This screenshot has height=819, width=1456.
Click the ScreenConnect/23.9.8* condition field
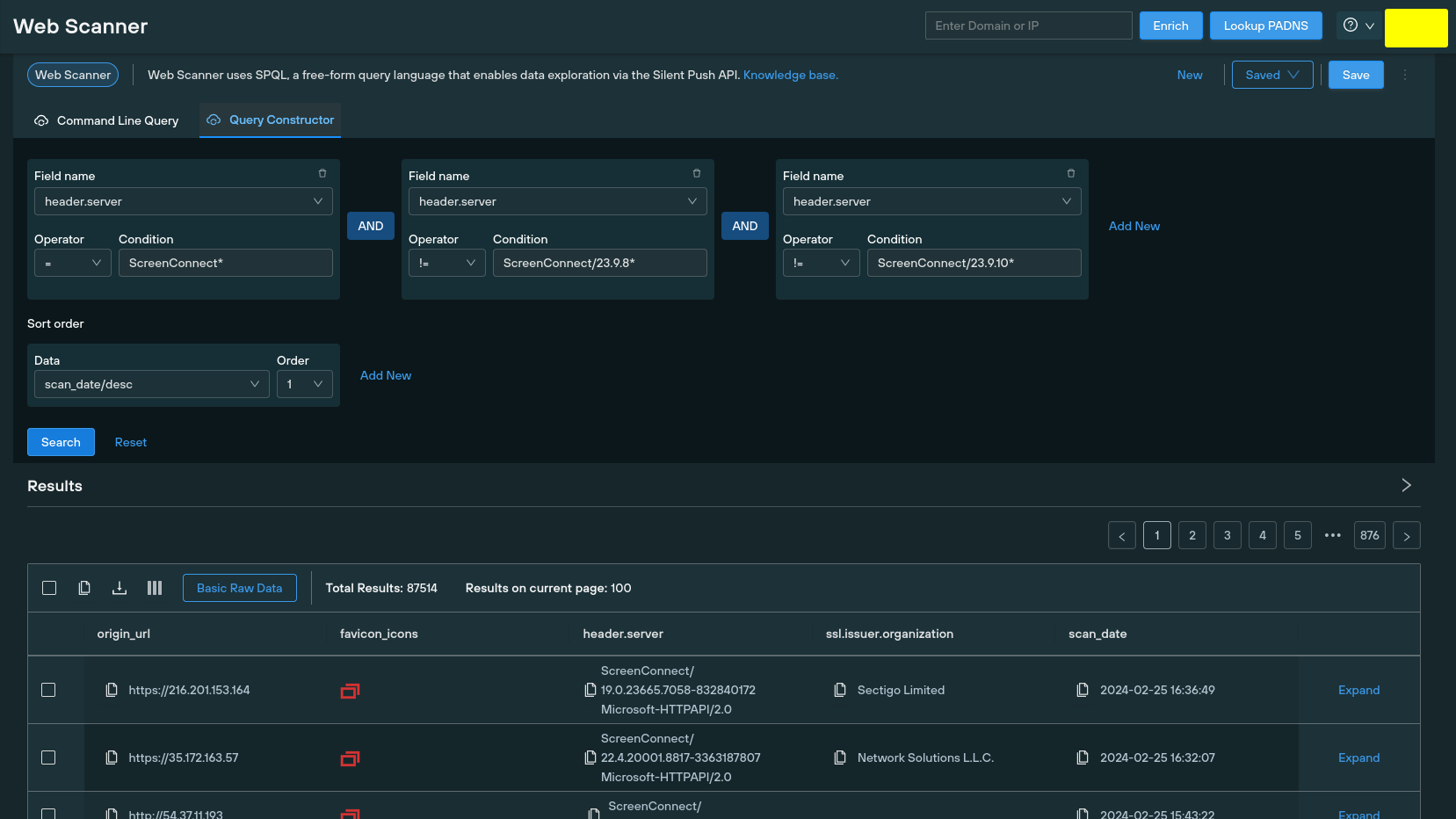[600, 263]
